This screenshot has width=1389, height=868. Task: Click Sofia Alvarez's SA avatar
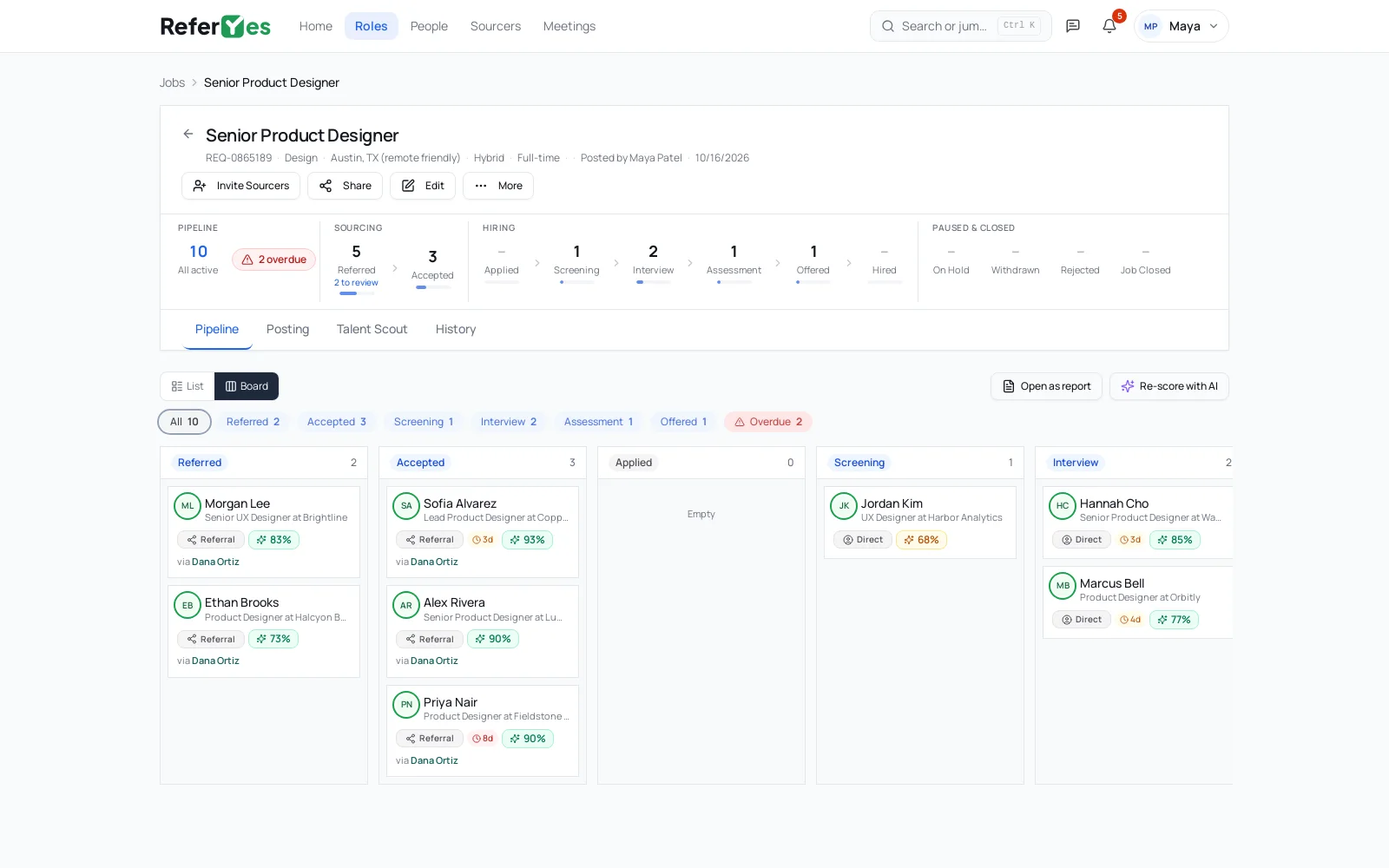tap(406, 506)
